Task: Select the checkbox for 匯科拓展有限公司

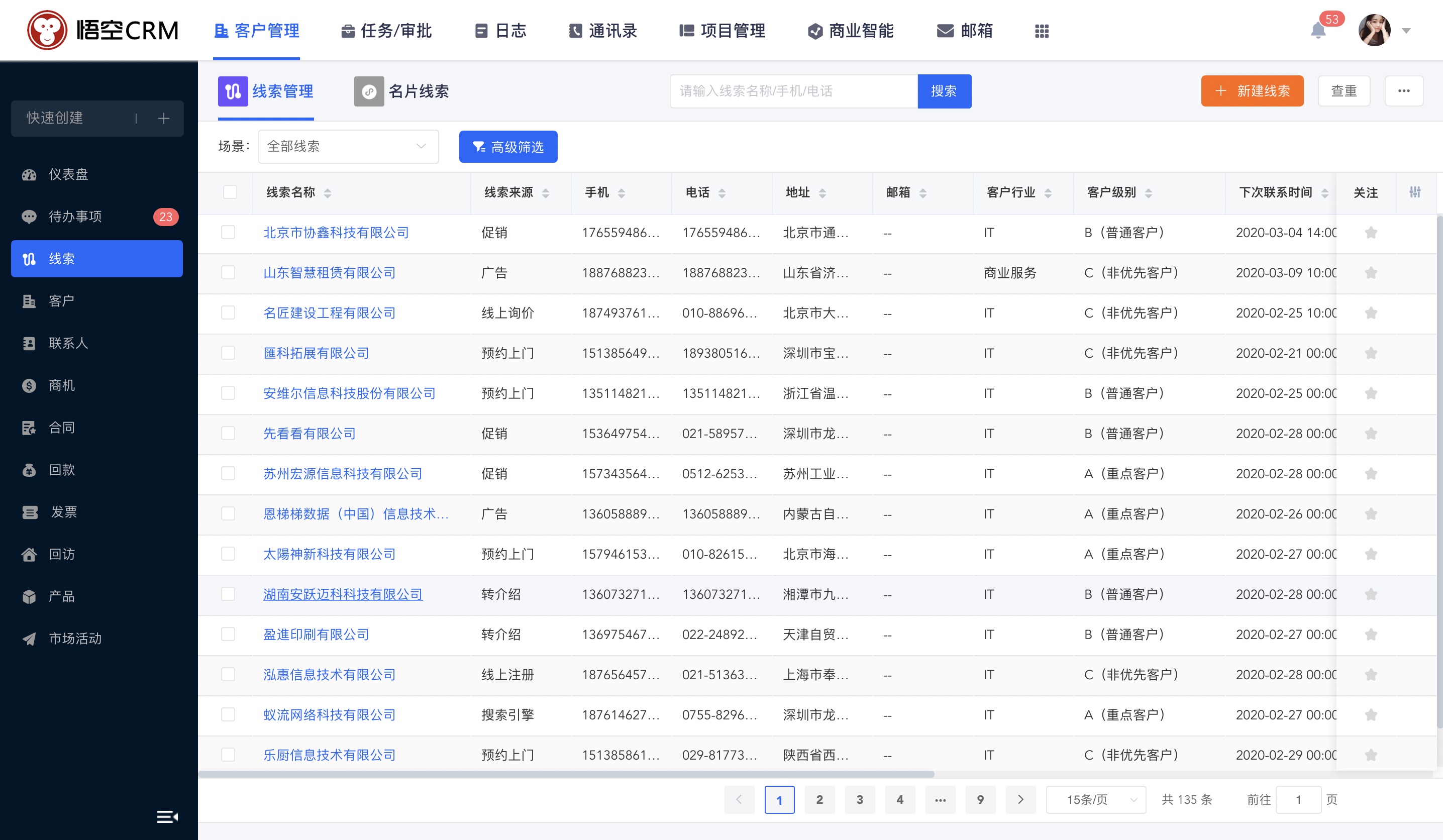Action: click(228, 353)
